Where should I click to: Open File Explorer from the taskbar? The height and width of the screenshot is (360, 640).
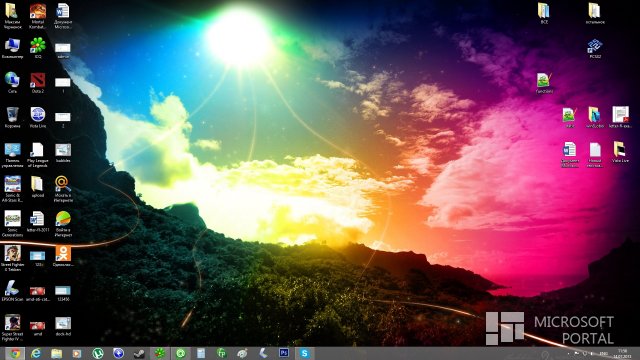click(56, 353)
